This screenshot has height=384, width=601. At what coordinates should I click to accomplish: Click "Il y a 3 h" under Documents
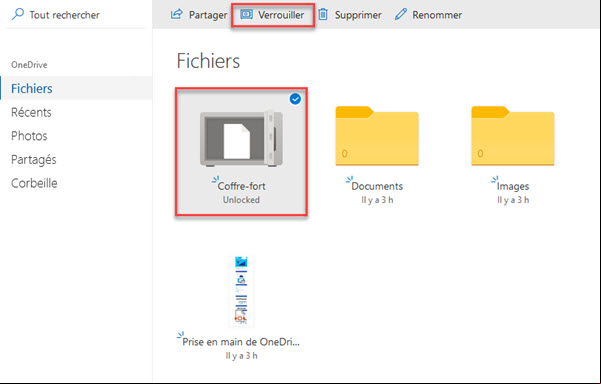(377, 200)
